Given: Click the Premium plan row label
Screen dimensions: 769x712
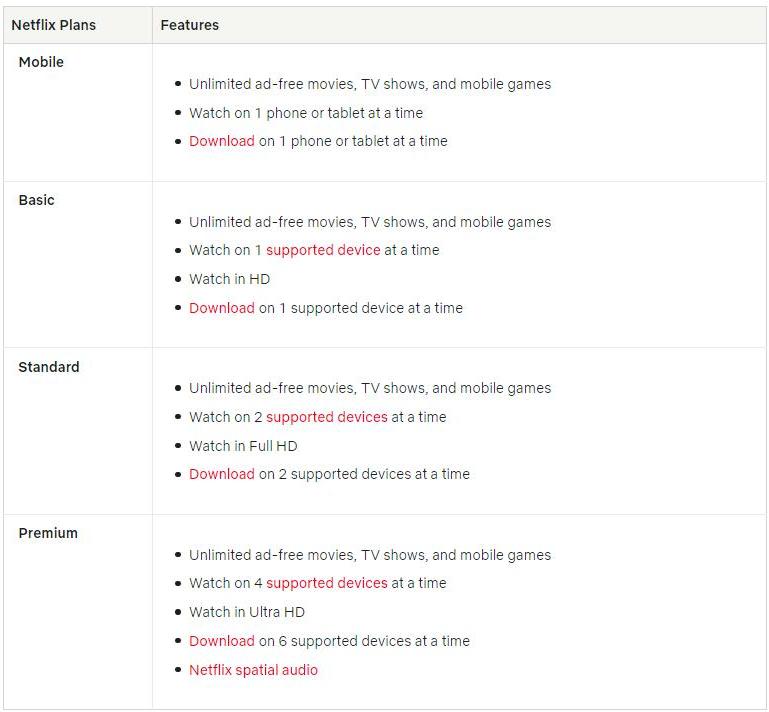Looking at the screenshot, I should click(48, 533).
